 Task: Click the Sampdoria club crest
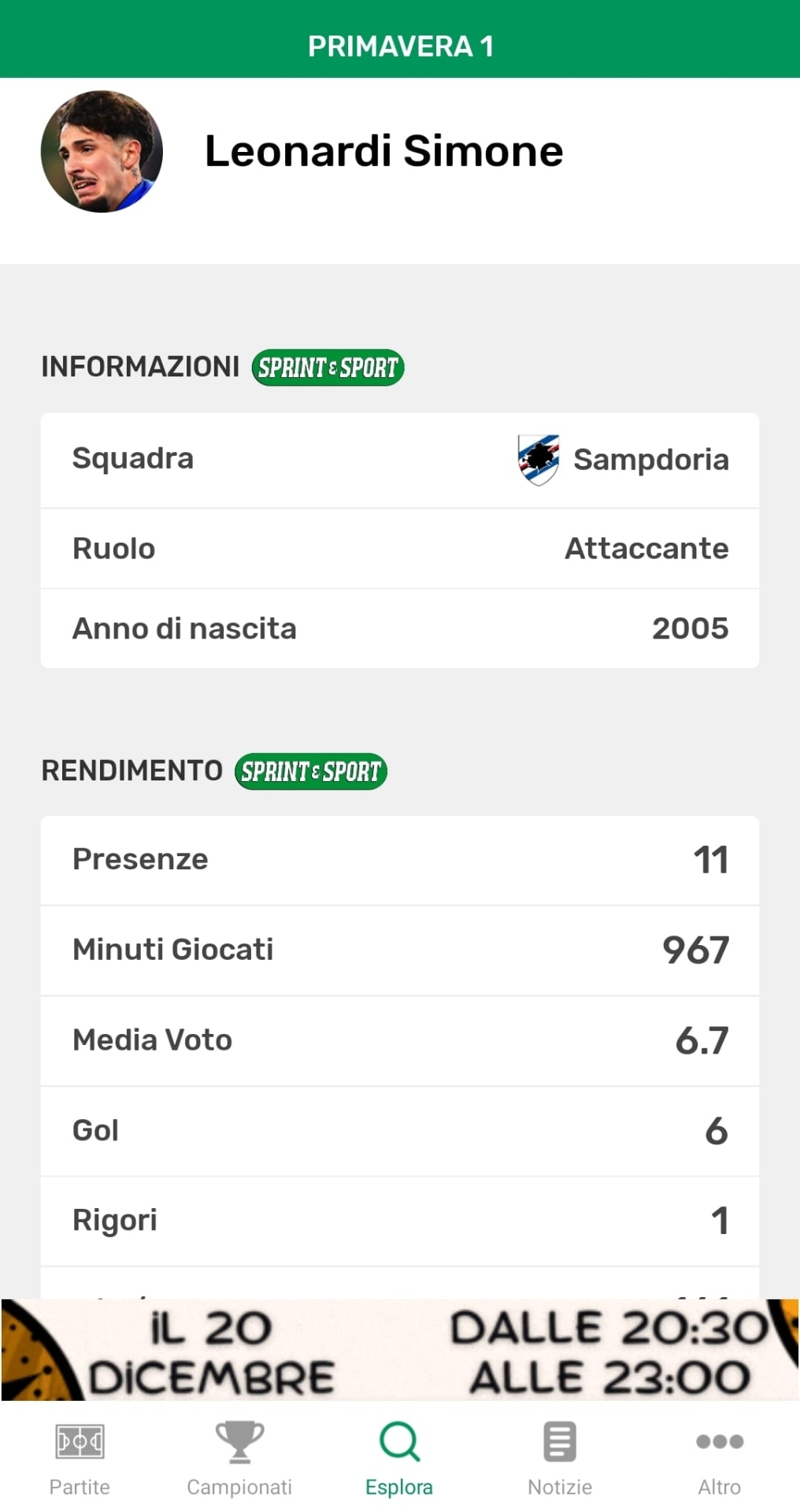point(539,460)
